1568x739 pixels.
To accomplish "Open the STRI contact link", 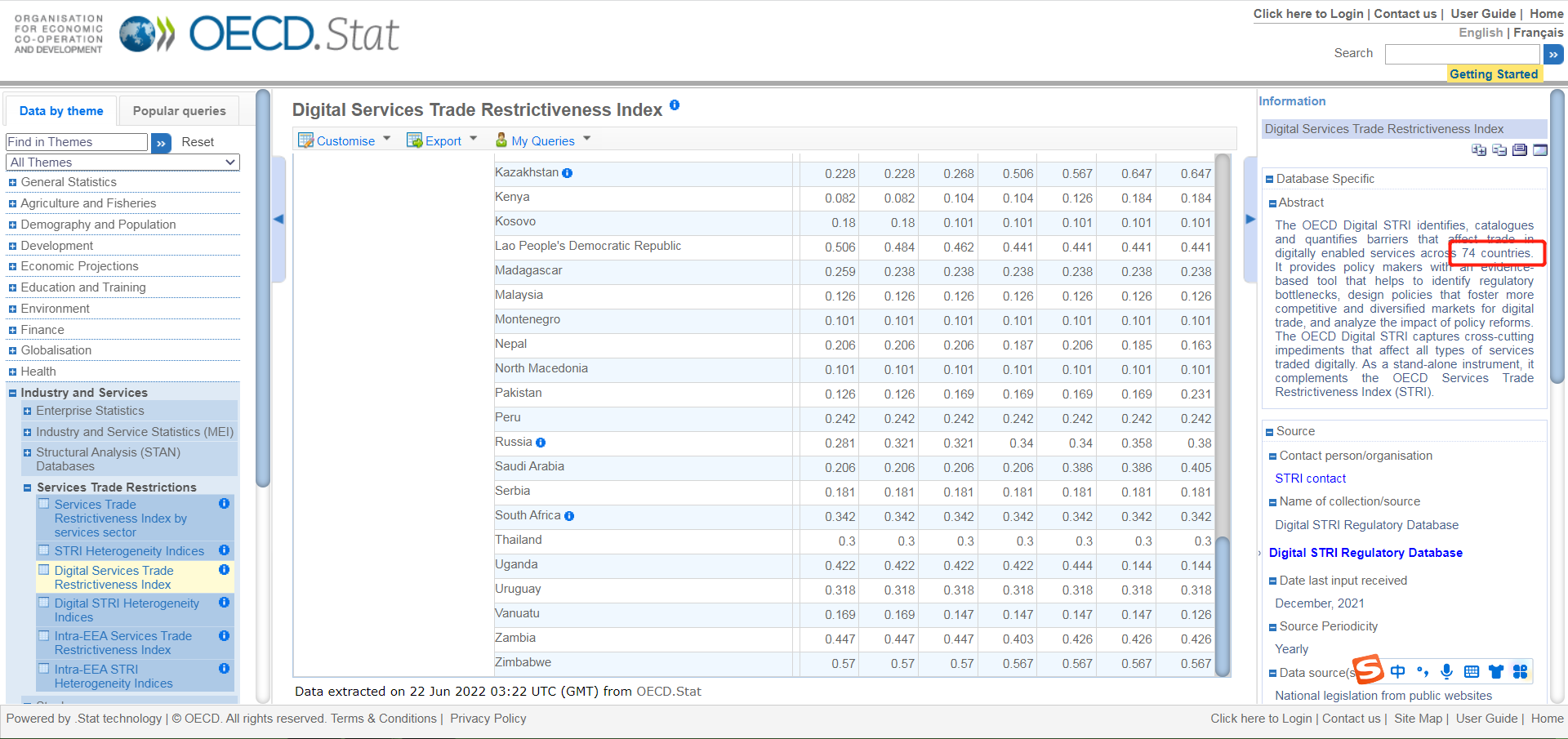I will tap(1310, 479).
